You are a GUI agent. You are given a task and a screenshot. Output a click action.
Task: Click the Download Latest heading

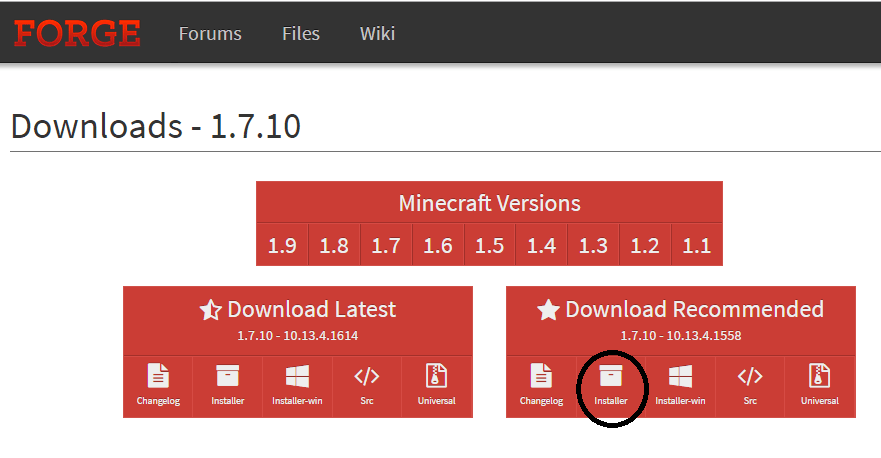(298, 310)
